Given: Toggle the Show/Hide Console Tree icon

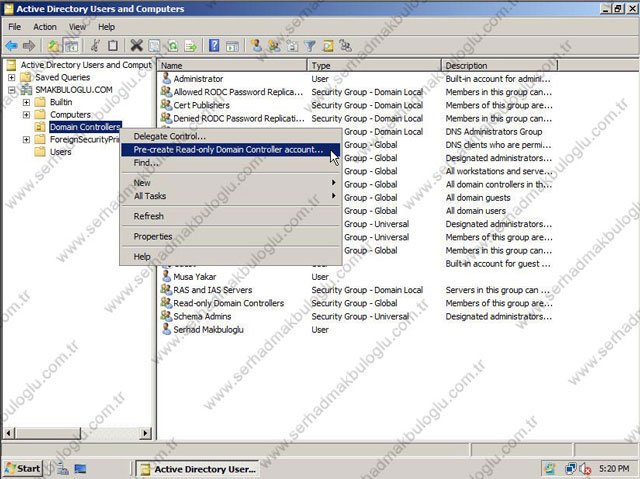Looking at the screenshot, I should [72, 46].
